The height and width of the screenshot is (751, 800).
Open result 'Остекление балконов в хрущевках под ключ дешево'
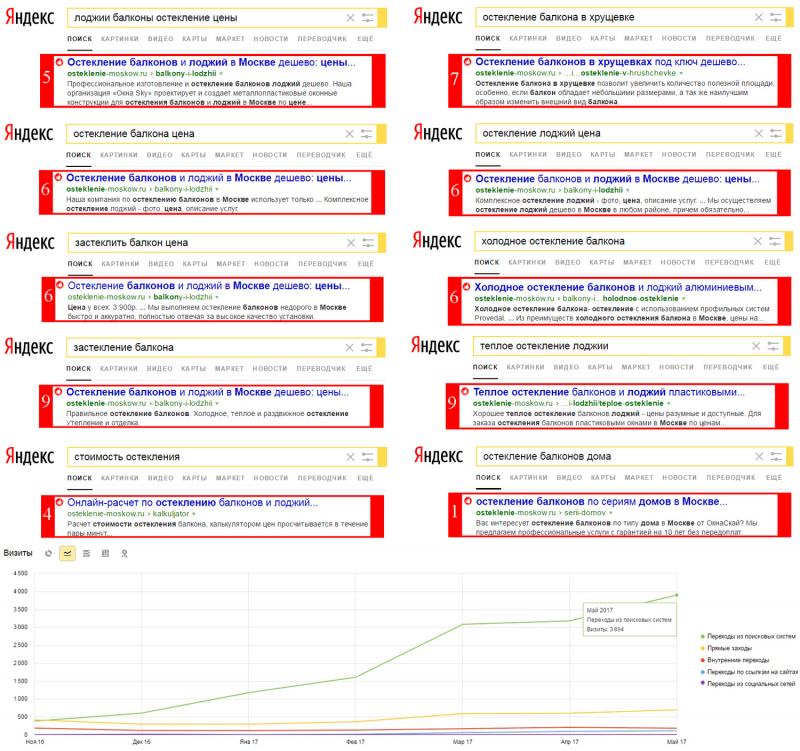610,62
